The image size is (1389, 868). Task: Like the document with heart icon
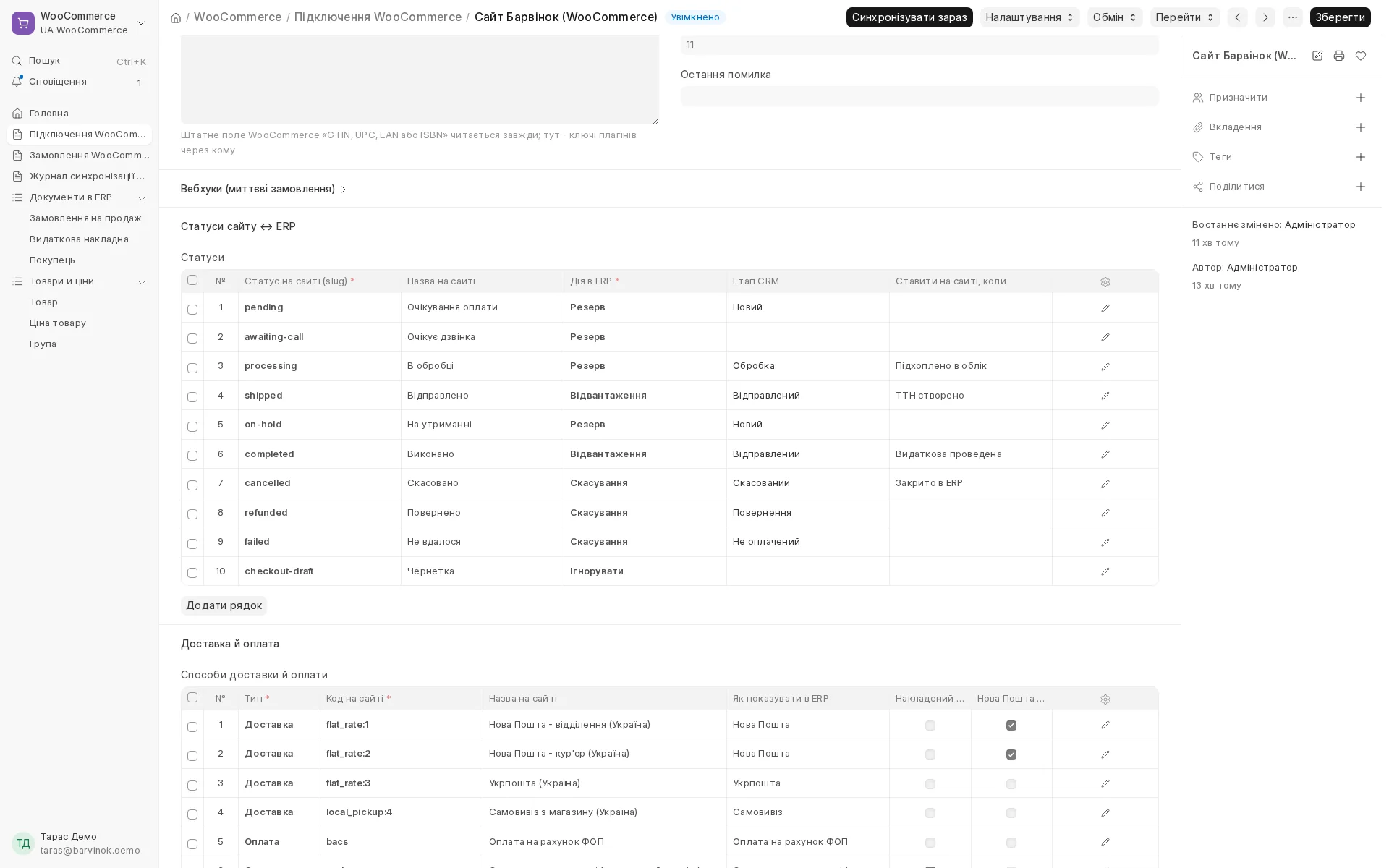[1361, 56]
